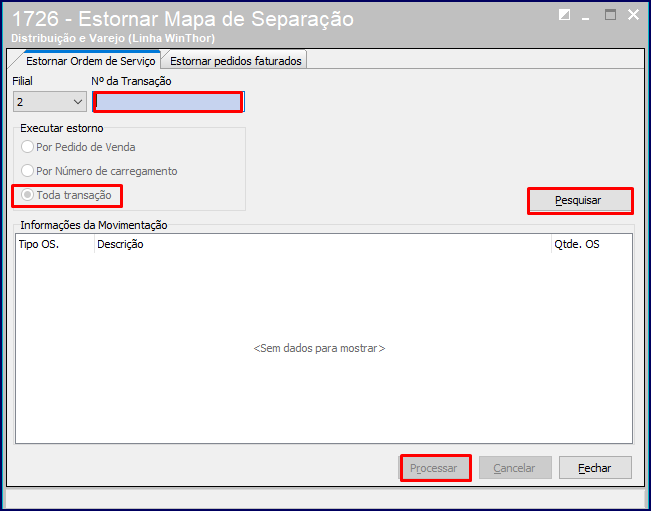
Task: Choose Toda transação radio option
Action: [67, 195]
